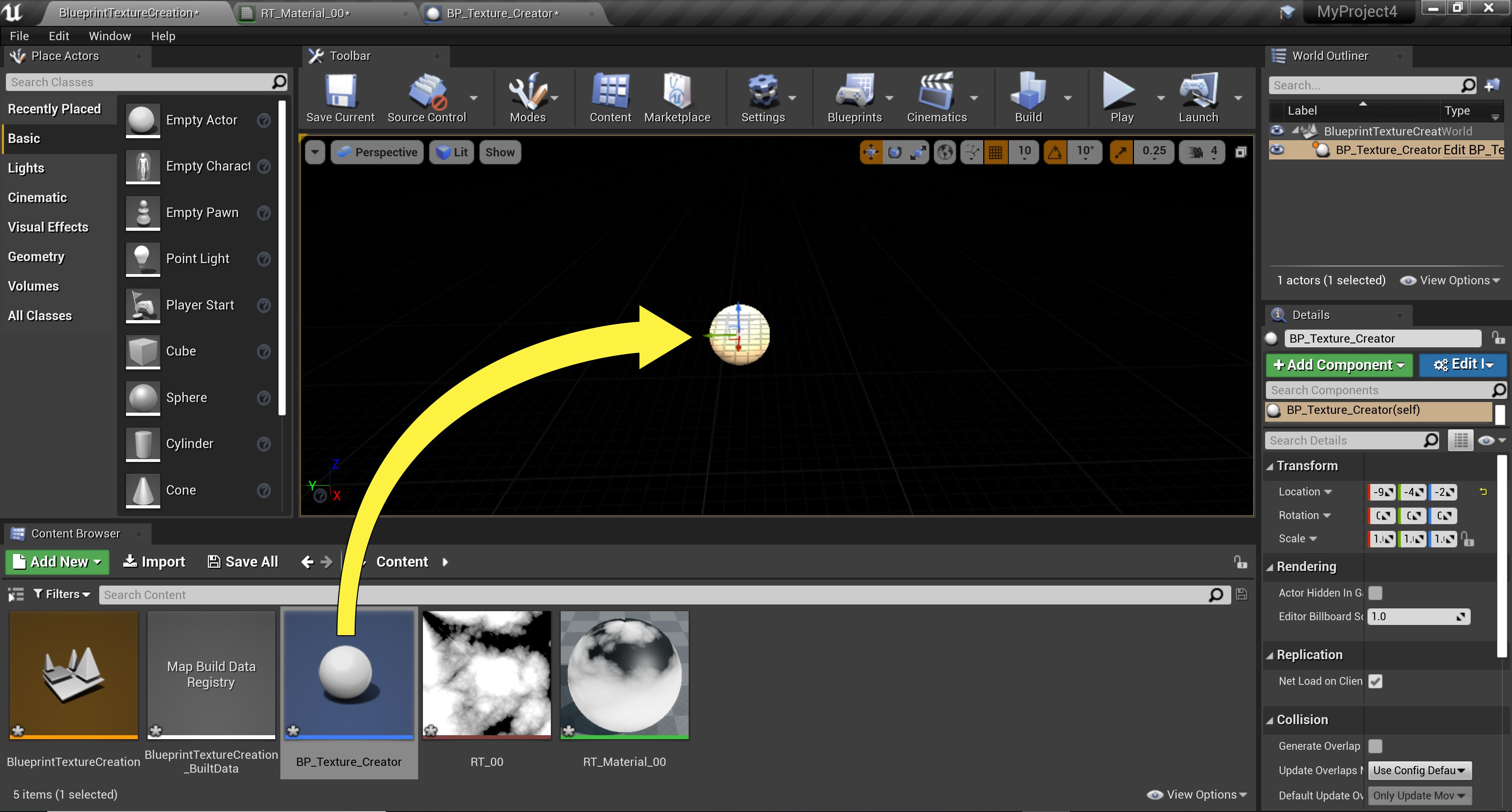This screenshot has width=1512, height=812.
Task: Open the Perspective viewport dropdown
Action: point(377,152)
